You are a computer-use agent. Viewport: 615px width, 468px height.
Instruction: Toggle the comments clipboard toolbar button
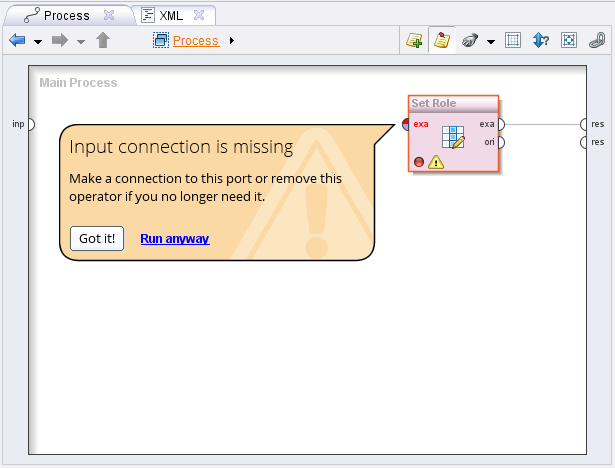click(x=441, y=41)
